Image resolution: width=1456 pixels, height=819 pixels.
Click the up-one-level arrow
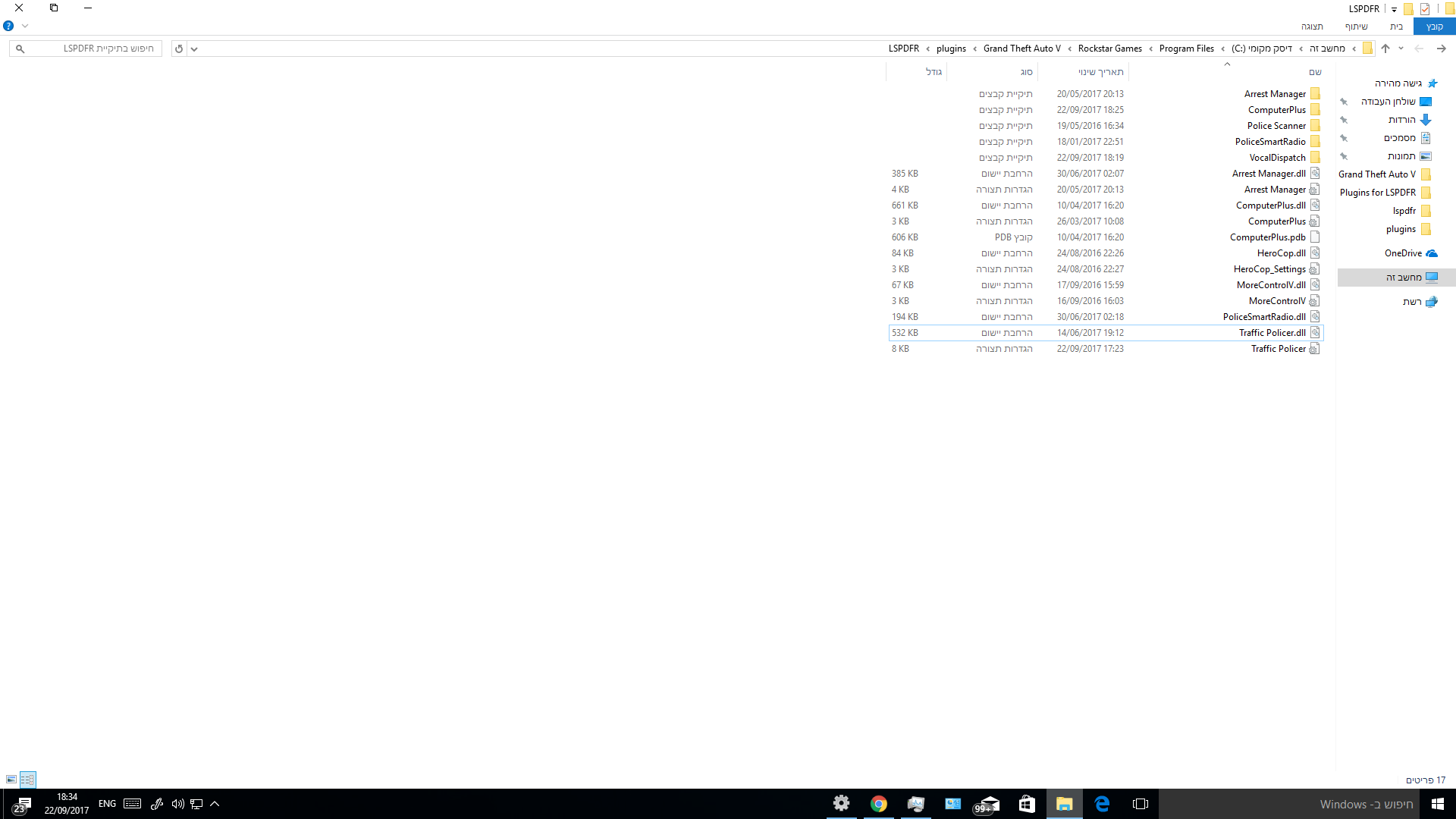pos(1385,49)
